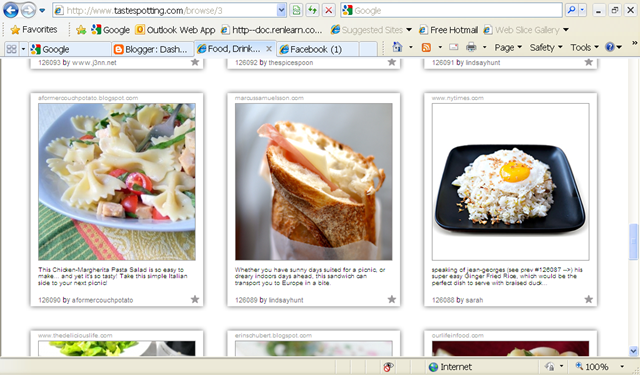640x375 pixels.
Task: Click the scrollbar down arrow
Action: tap(633, 351)
